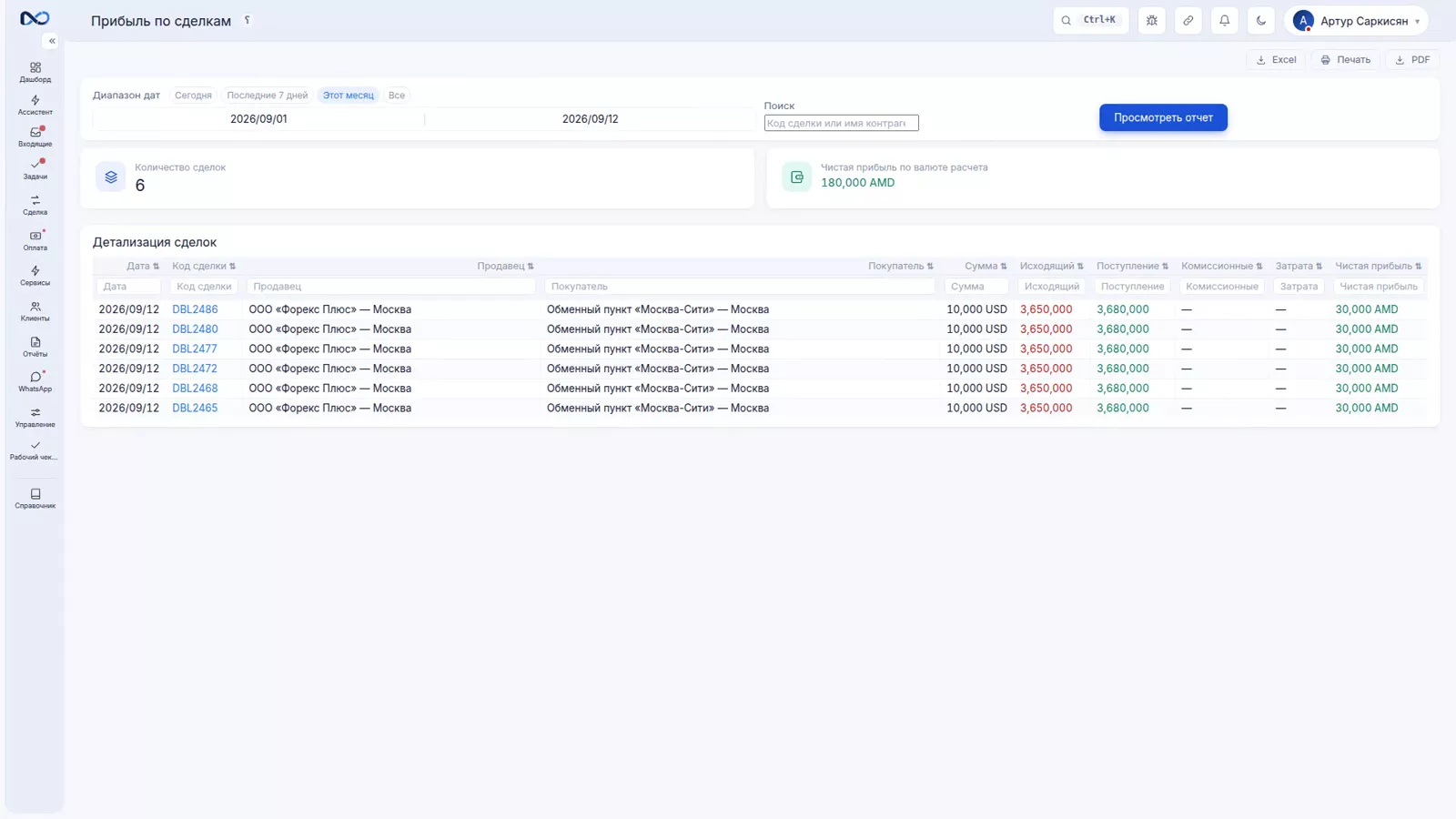
Task: Open the Services (Сервисы) sidebar icon
Action: (35, 276)
